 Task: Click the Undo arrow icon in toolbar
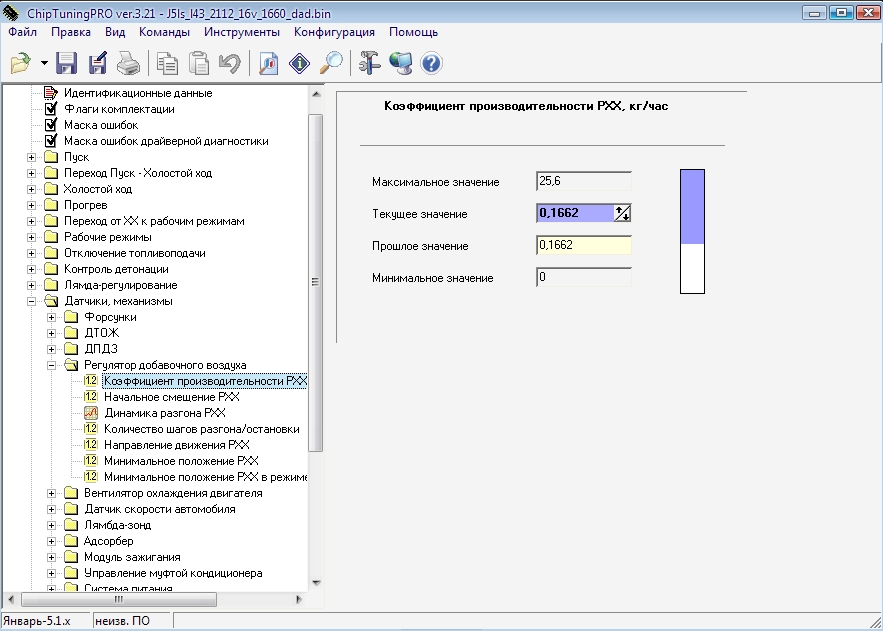[x=229, y=64]
